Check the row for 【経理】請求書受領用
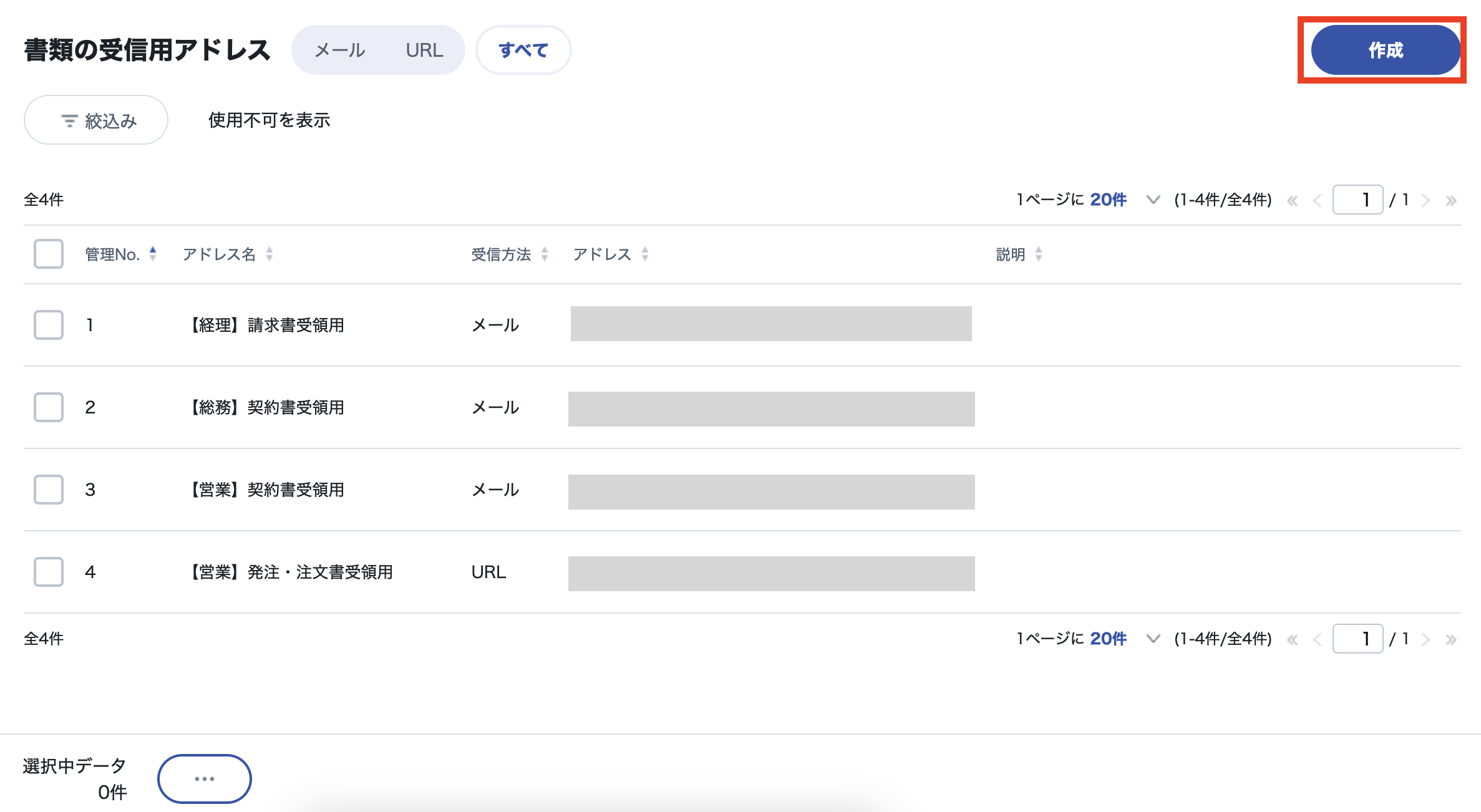Viewport: 1481px width, 812px height. pos(49,325)
